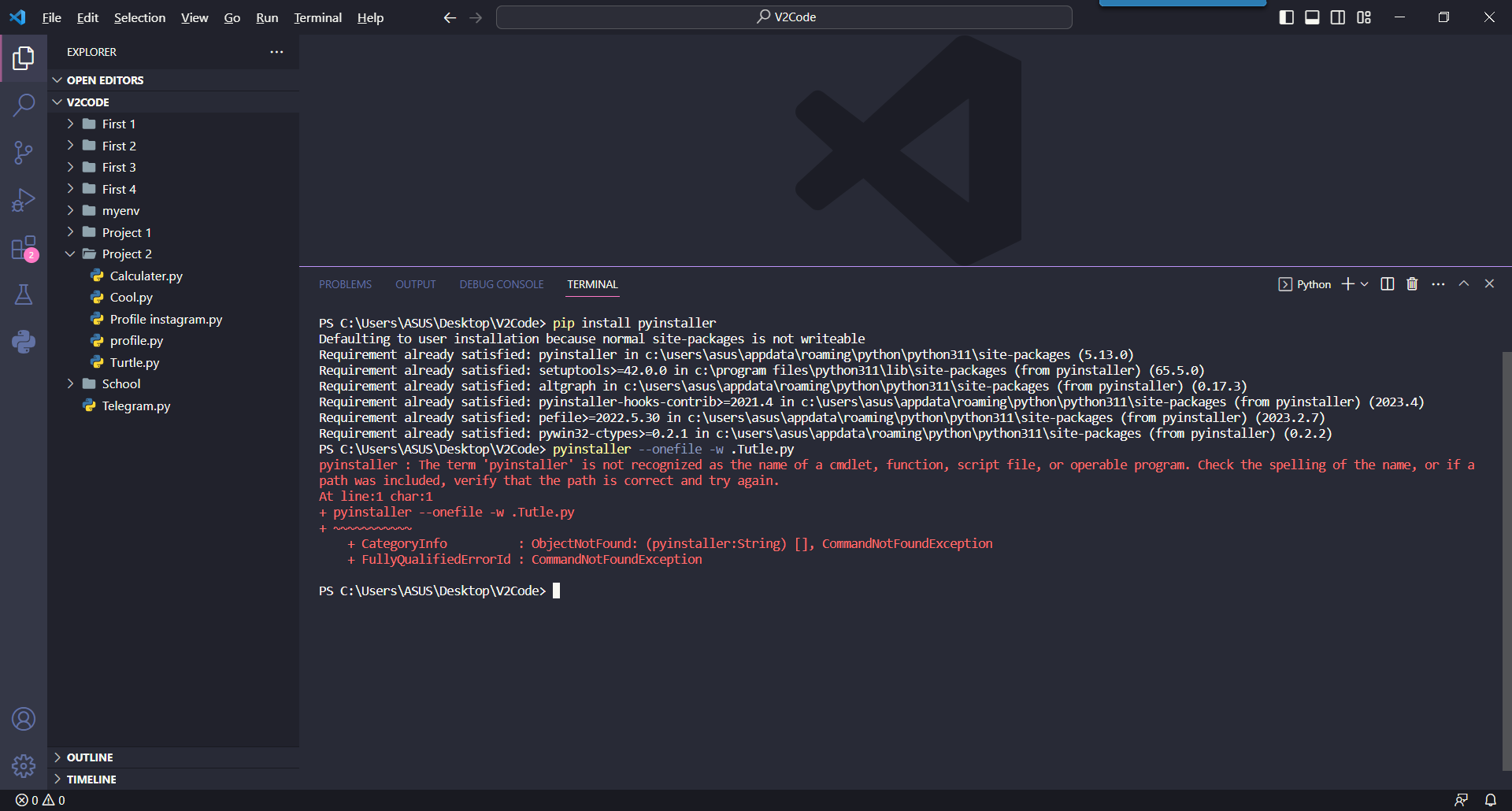Open the Search view in activity bar
The height and width of the screenshot is (811, 1512).
point(24,105)
